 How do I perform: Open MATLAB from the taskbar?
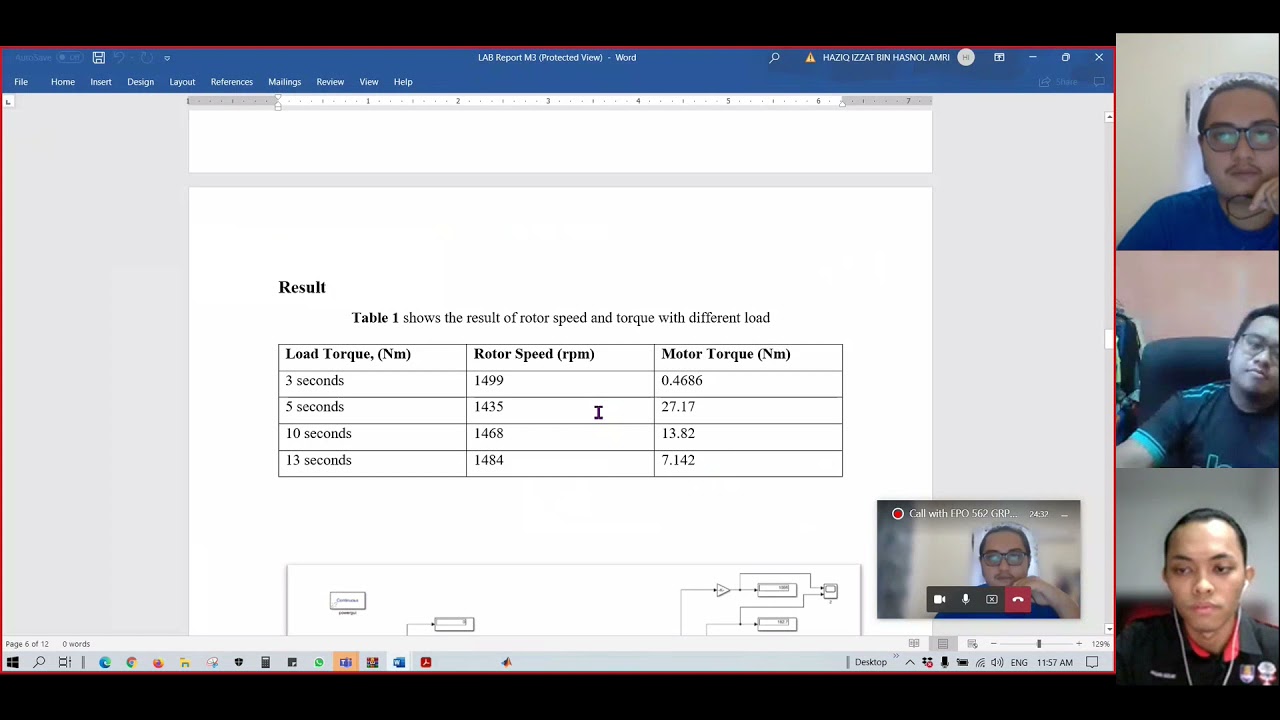(506, 662)
